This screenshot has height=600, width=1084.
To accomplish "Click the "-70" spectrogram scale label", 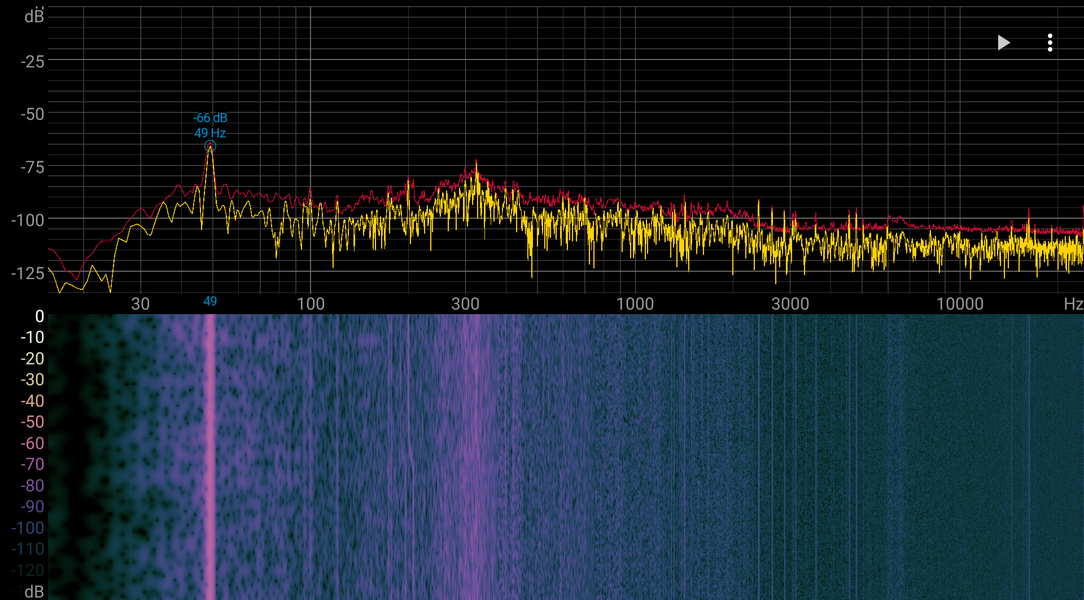I will [32, 464].
